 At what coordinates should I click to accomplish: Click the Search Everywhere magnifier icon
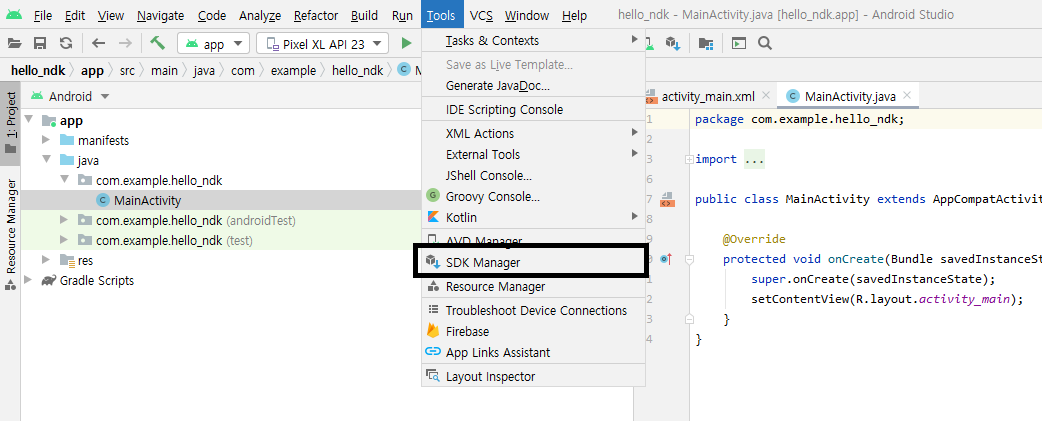click(x=765, y=44)
